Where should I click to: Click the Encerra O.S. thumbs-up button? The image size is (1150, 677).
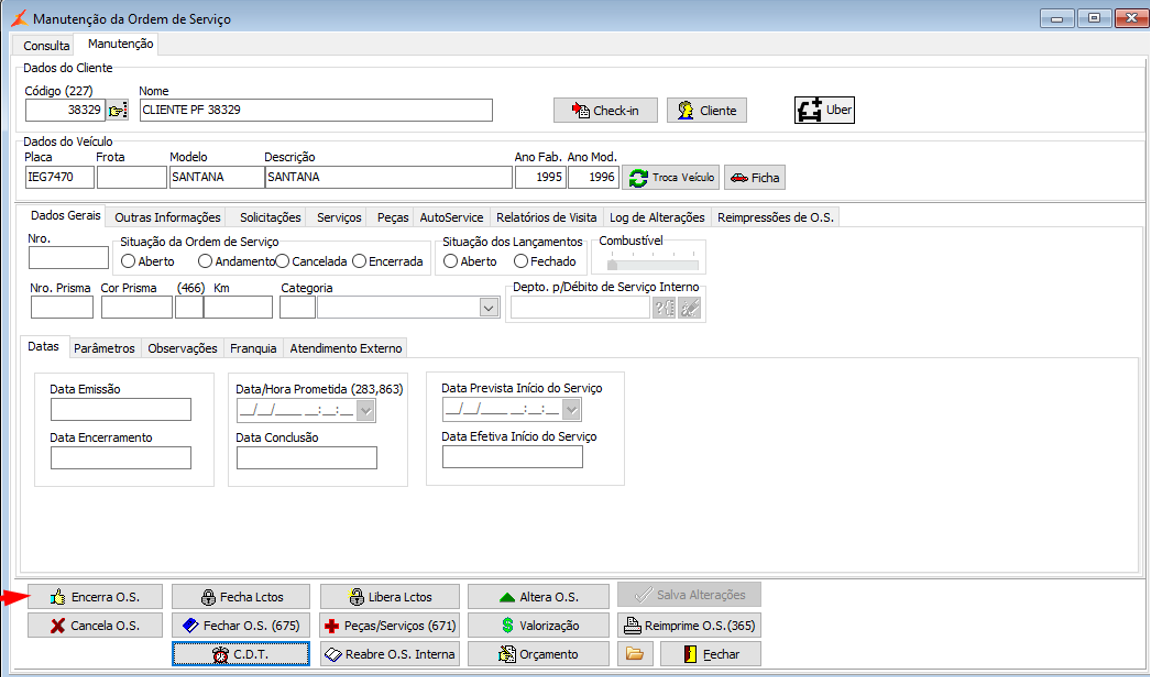pyautogui.click(x=95, y=597)
